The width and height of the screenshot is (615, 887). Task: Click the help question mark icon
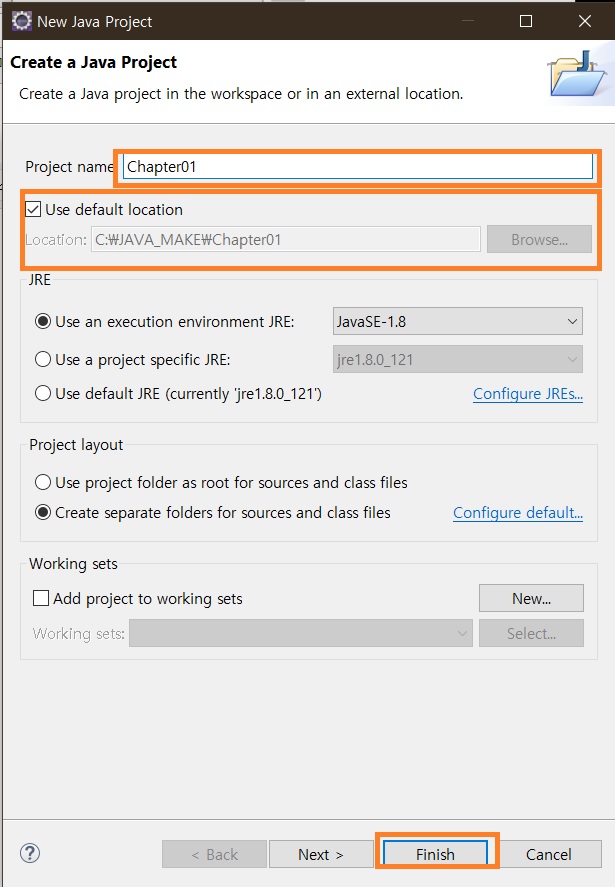point(30,853)
